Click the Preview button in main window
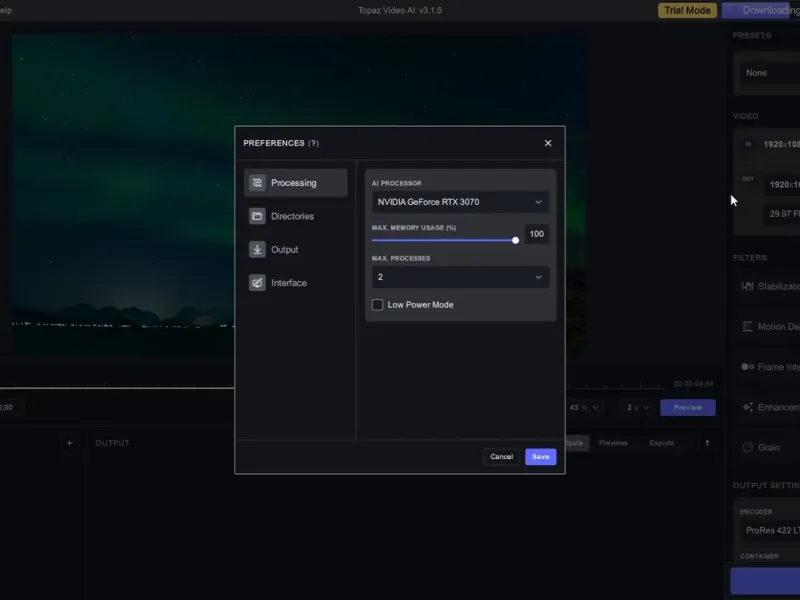 688,408
